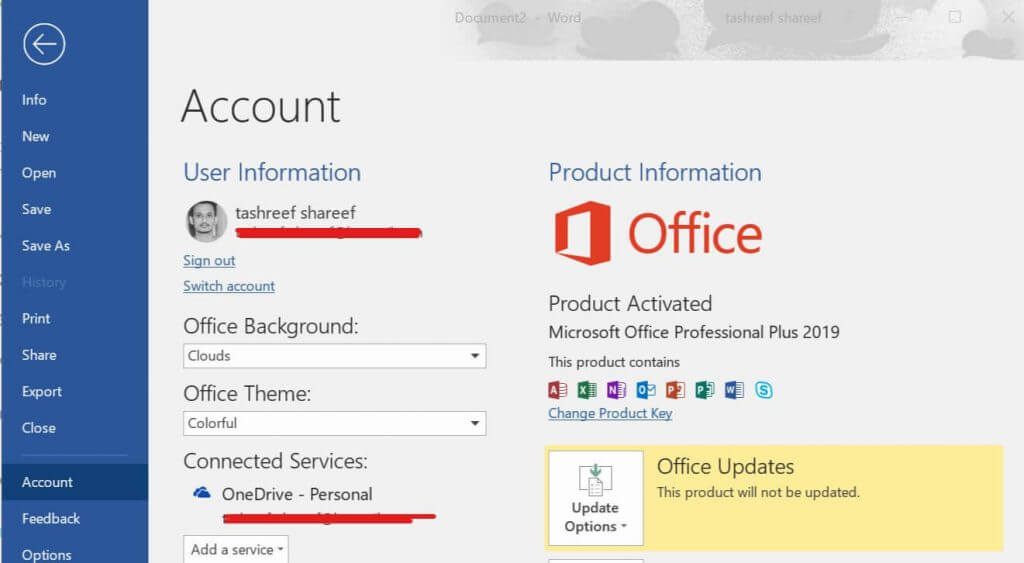Open Word Options from sidebar
This screenshot has height=563, width=1024.
coord(46,555)
